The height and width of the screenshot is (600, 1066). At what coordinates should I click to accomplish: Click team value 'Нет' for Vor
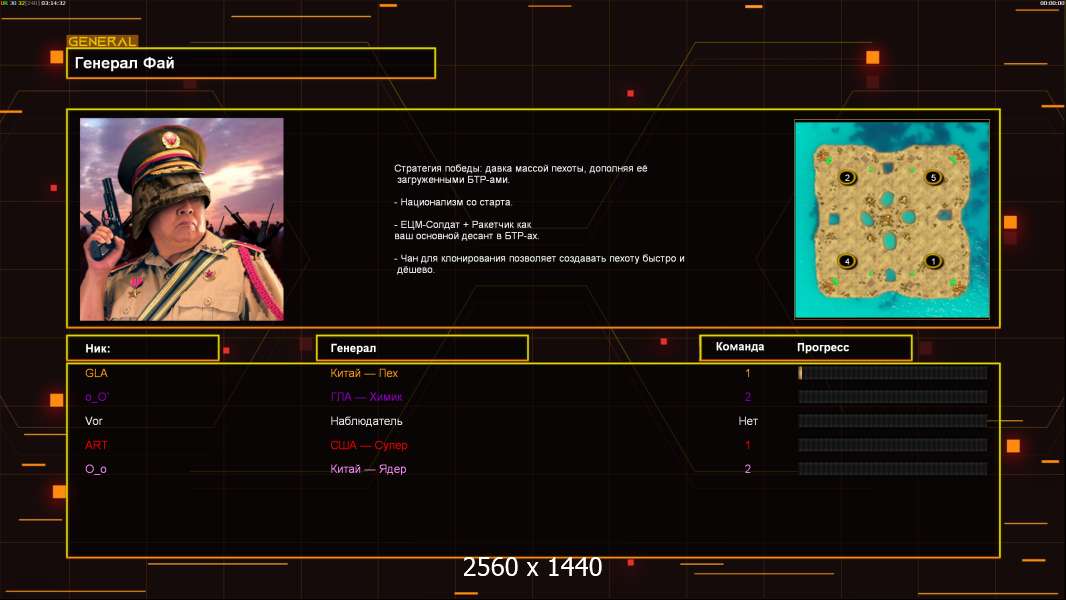click(748, 421)
